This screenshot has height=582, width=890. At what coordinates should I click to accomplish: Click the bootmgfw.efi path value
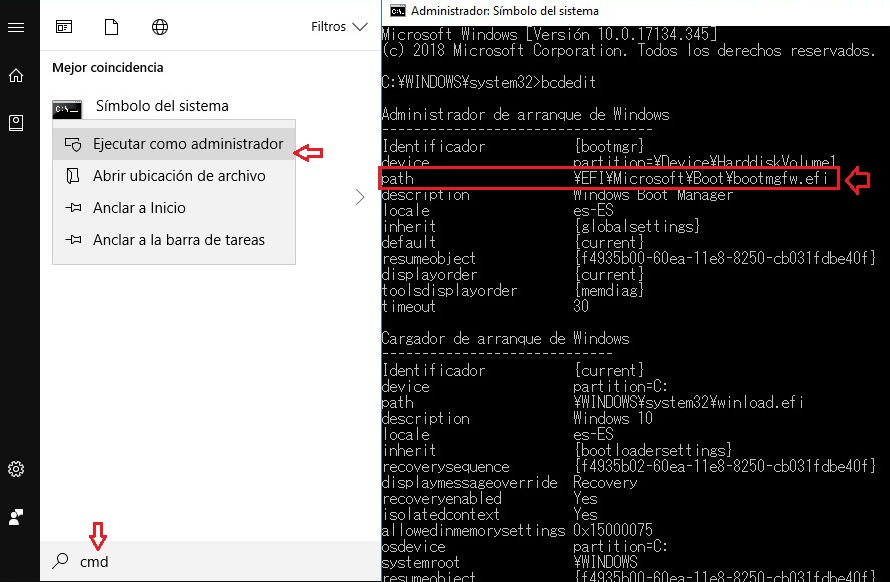(x=700, y=178)
